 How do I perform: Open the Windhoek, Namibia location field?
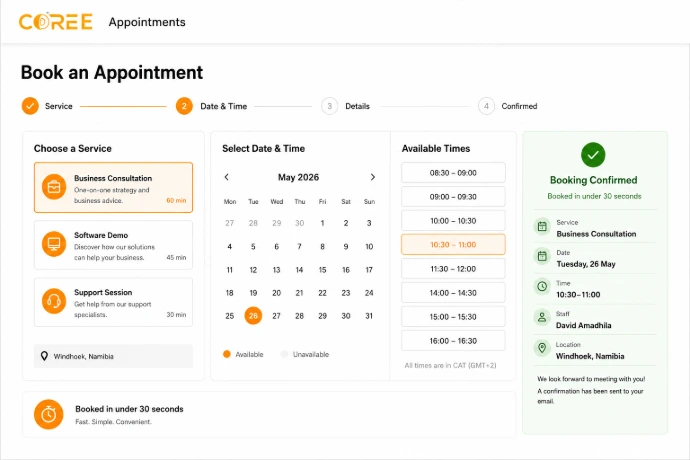[x=114, y=356]
